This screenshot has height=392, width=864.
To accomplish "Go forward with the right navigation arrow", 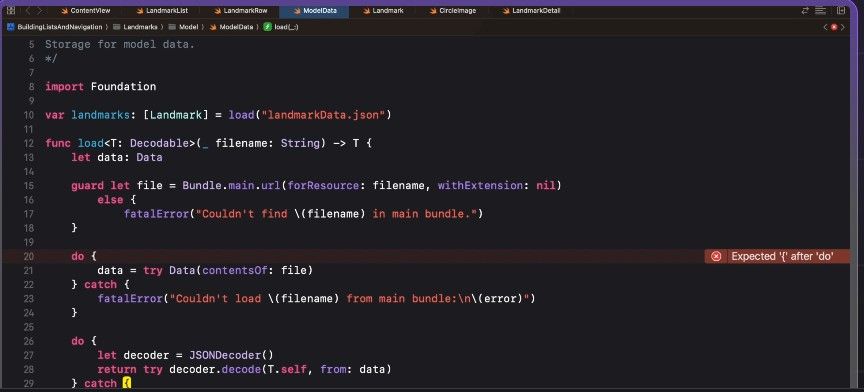I will click(x=39, y=10).
